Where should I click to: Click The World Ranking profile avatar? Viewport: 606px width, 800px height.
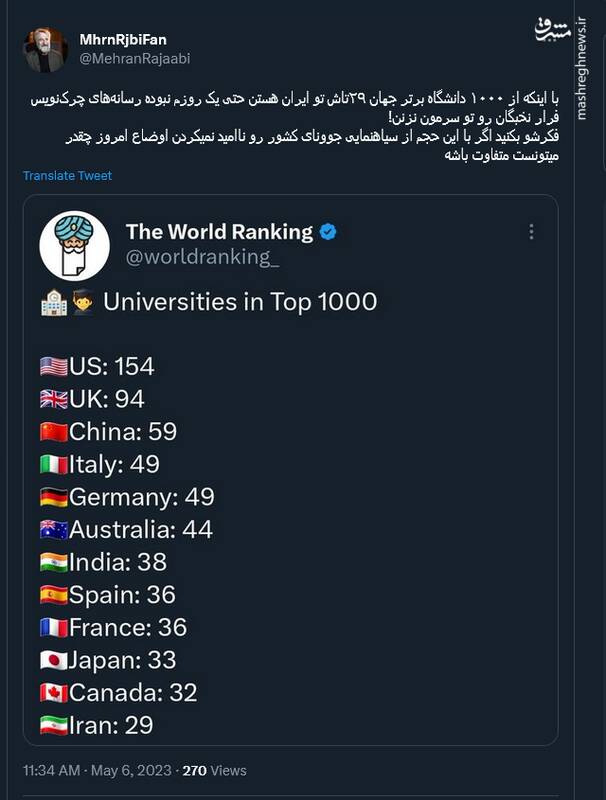point(74,245)
